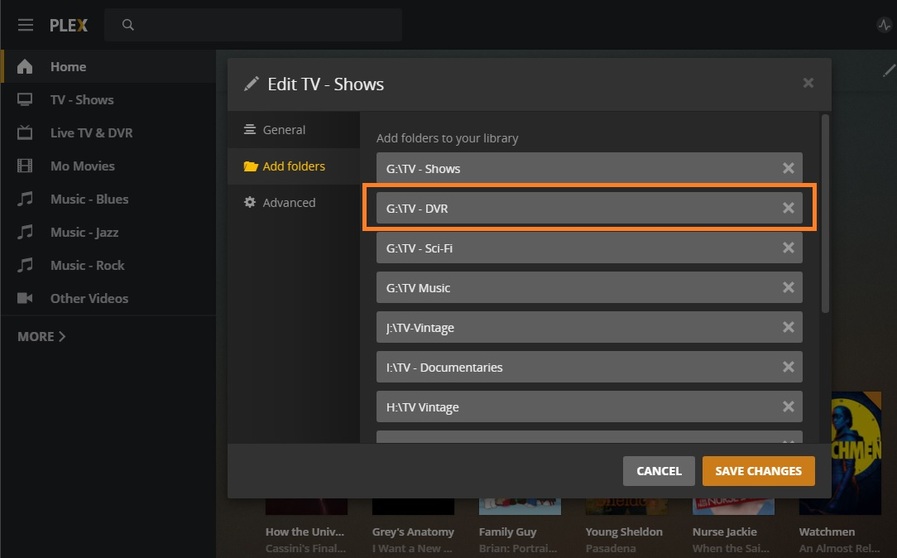Click the Advanced gear icon

click(250, 202)
